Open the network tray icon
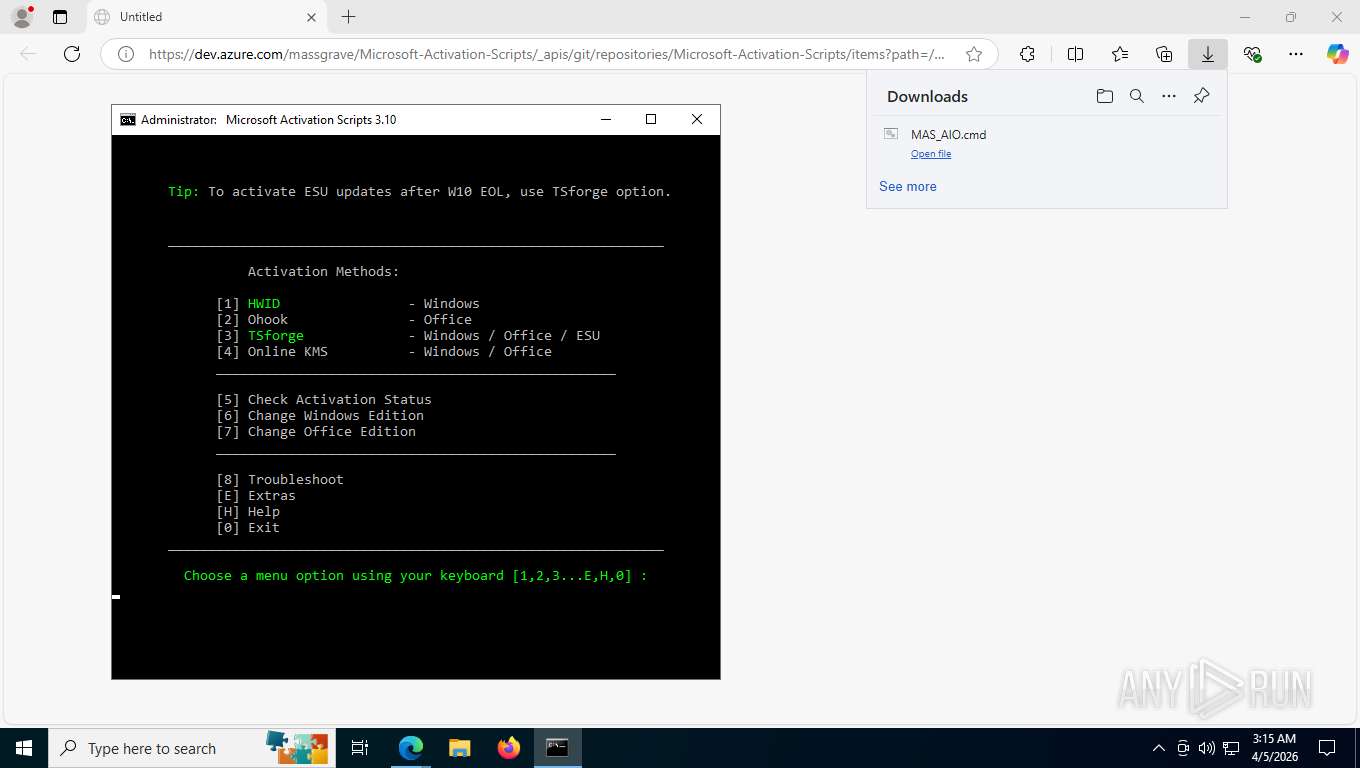Image resolution: width=1360 pixels, height=768 pixels. click(x=1232, y=748)
